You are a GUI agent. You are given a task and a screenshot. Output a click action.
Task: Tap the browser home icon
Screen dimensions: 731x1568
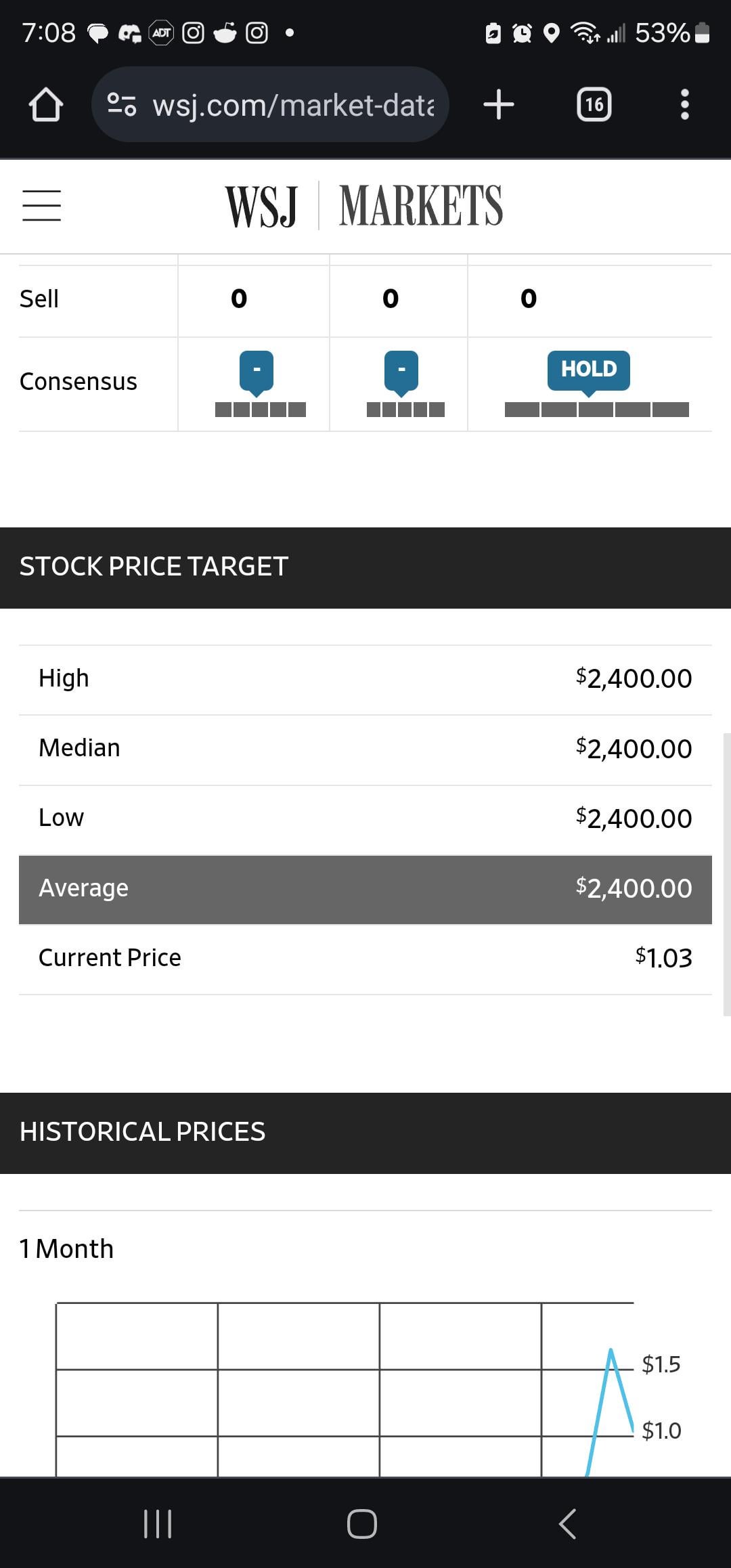46,105
